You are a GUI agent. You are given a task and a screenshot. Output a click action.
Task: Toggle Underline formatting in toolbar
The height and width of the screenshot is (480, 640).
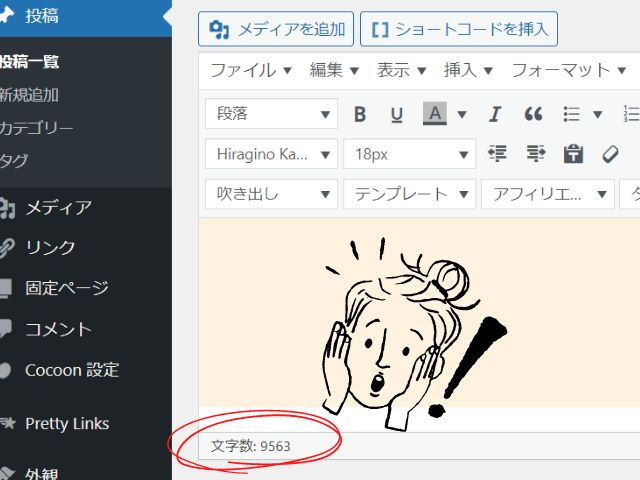pos(396,114)
